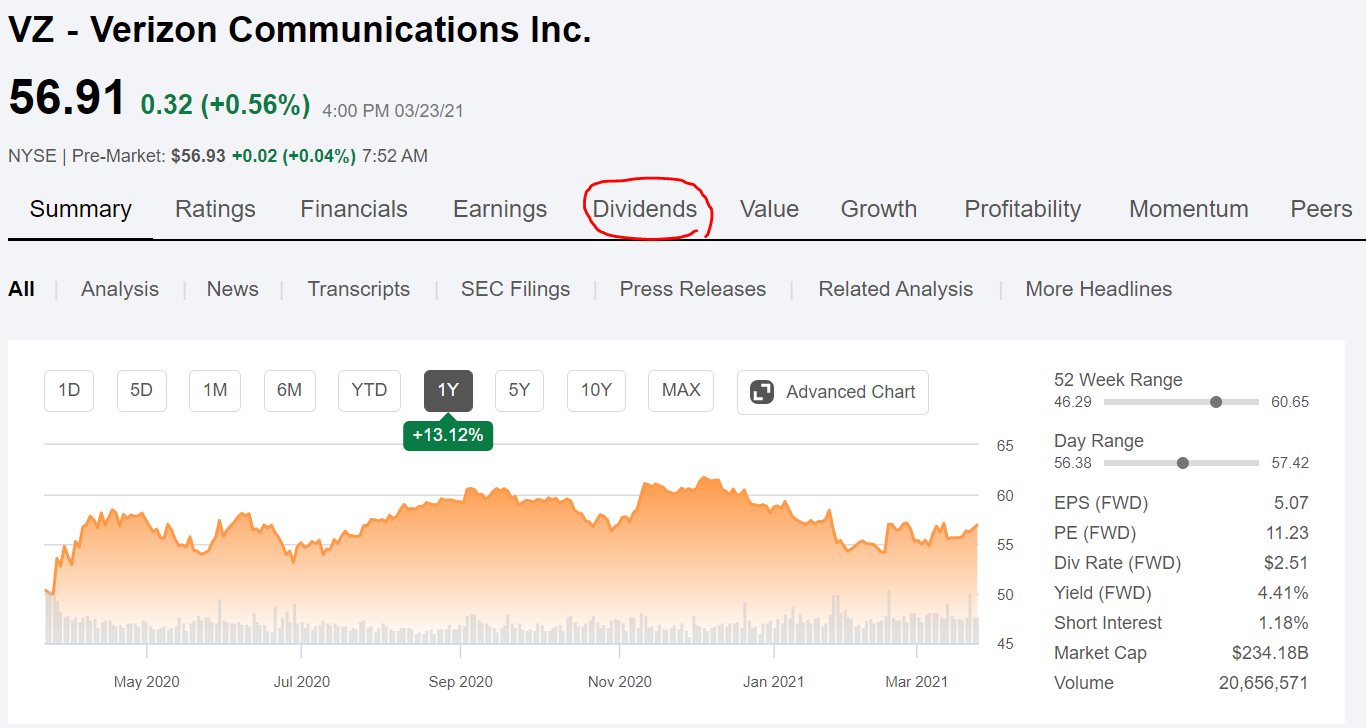
Task: Click the Nov 2020 axis label
Action: (620, 682)
